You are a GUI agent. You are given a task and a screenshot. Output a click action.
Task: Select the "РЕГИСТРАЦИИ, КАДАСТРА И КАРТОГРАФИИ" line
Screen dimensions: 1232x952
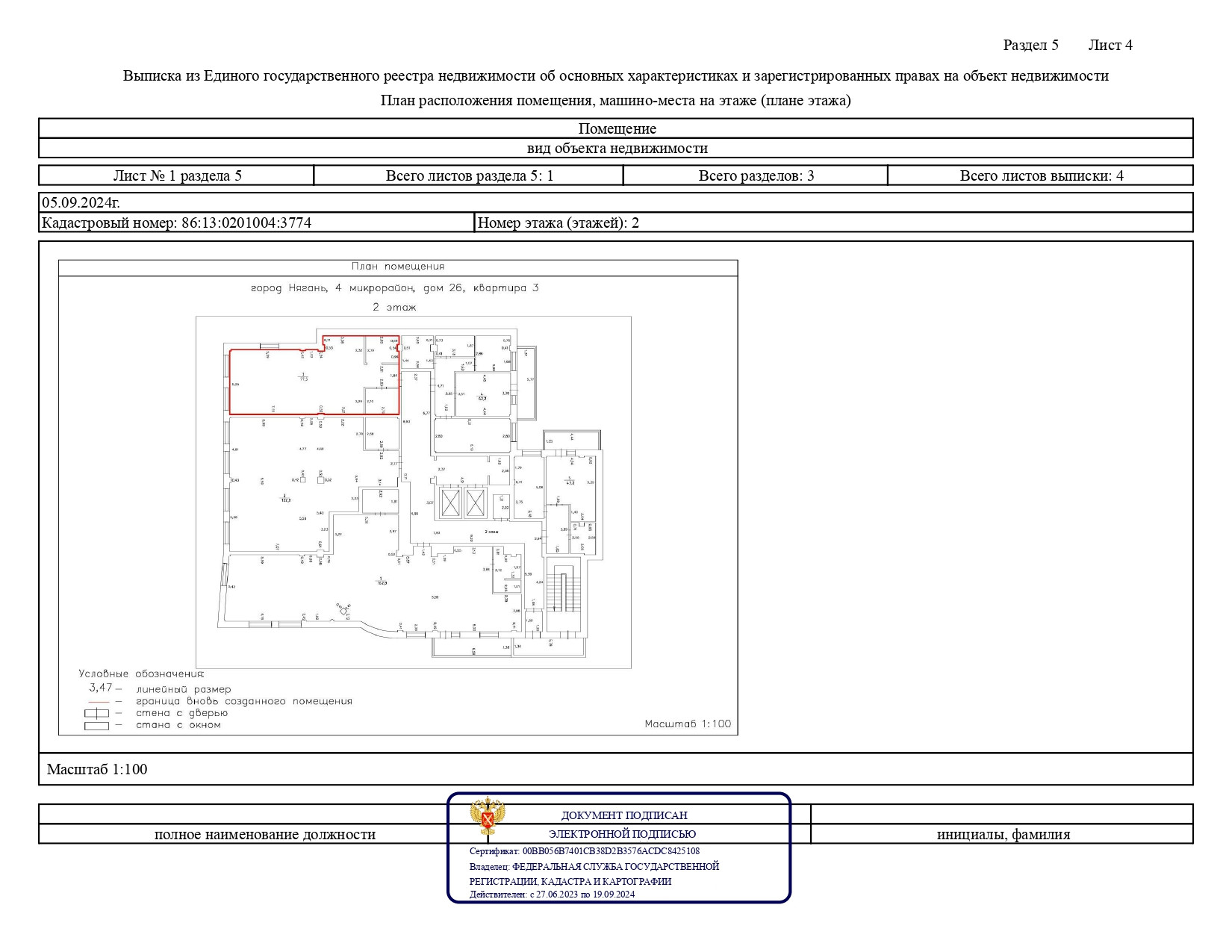pos(570,882)
